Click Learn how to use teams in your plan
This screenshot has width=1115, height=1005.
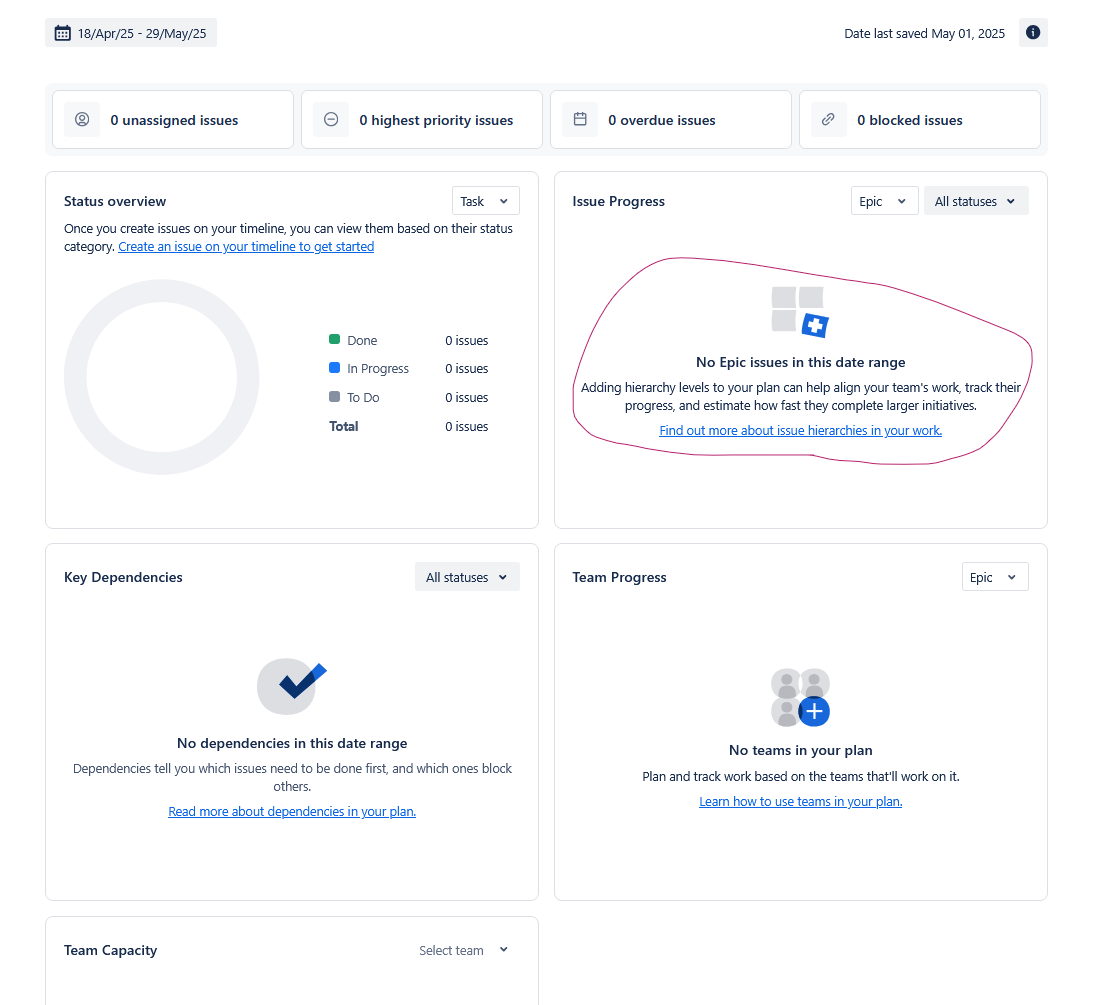800,801
